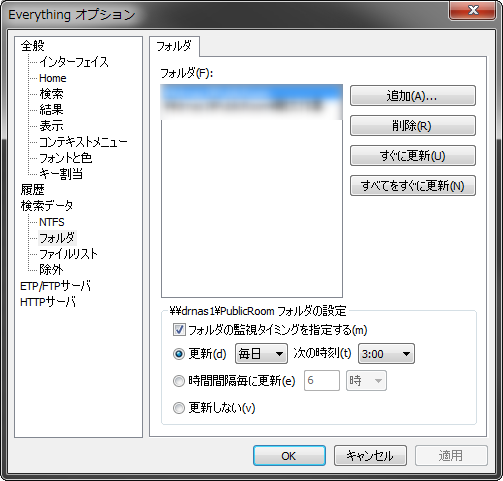Open the インターフェイス settings page
This screenshot has width=503, height=481.
(74, 62)
